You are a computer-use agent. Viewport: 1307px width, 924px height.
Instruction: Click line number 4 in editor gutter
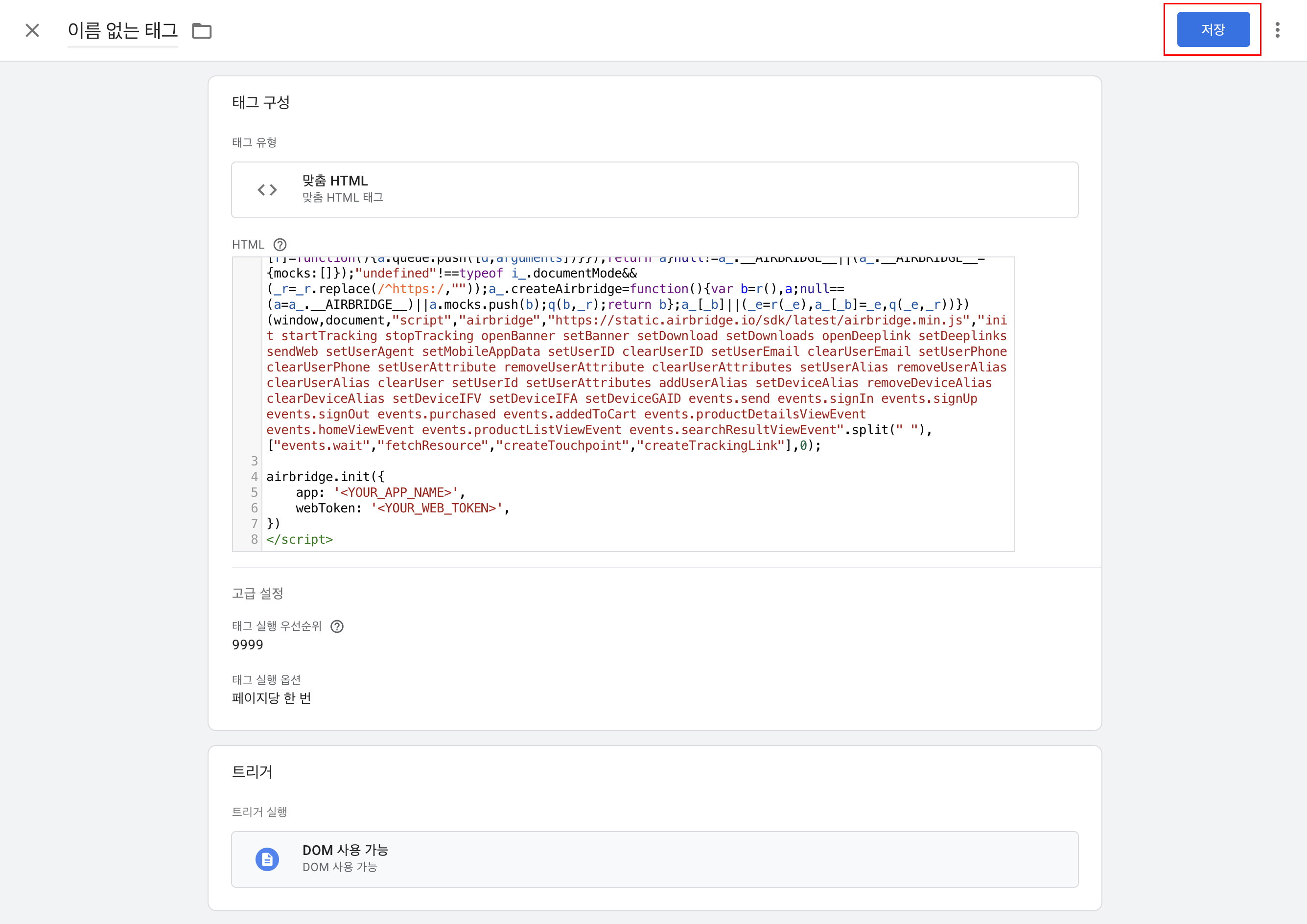coord(254,477)
